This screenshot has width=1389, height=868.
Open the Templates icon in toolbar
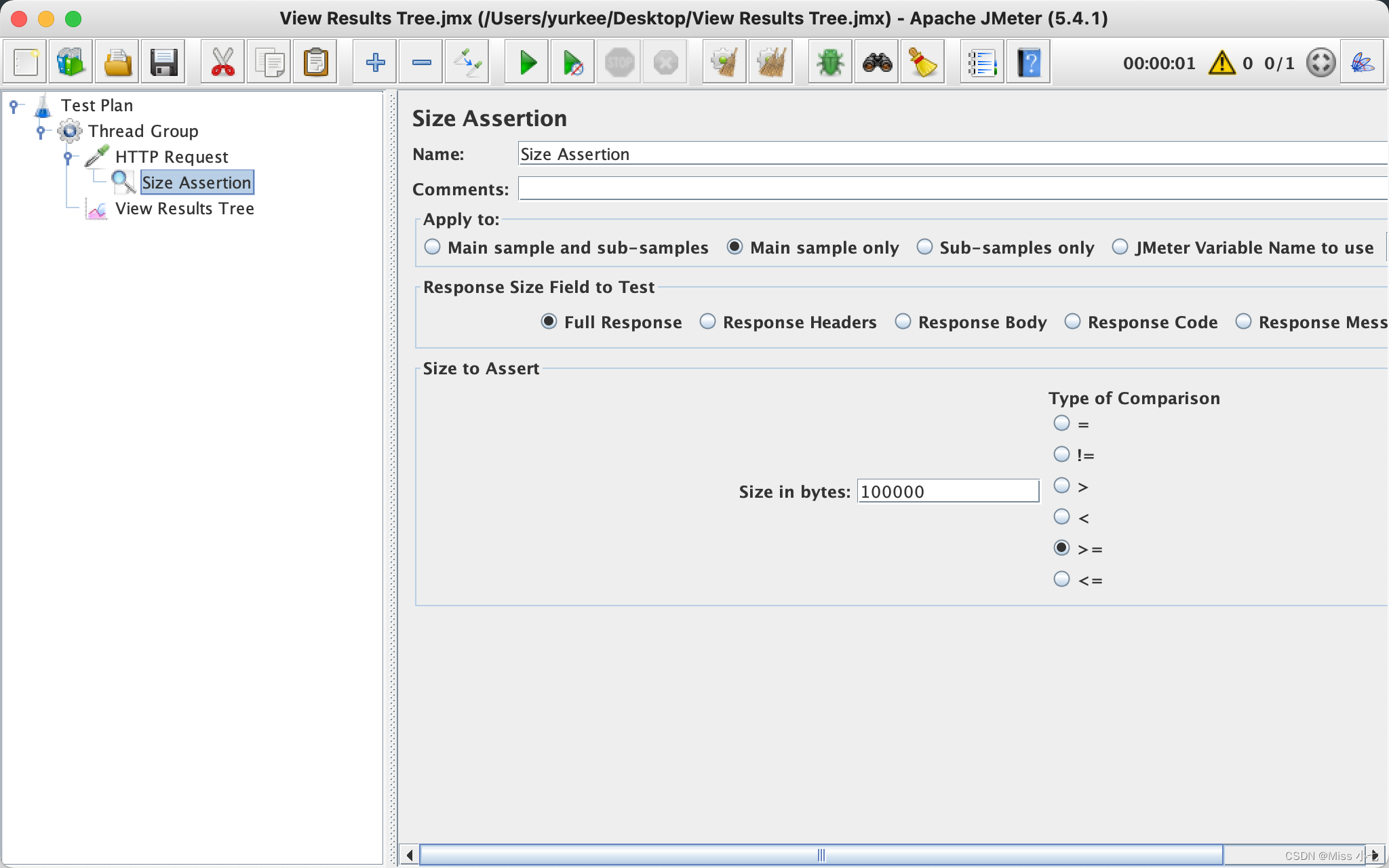point(71,62)
